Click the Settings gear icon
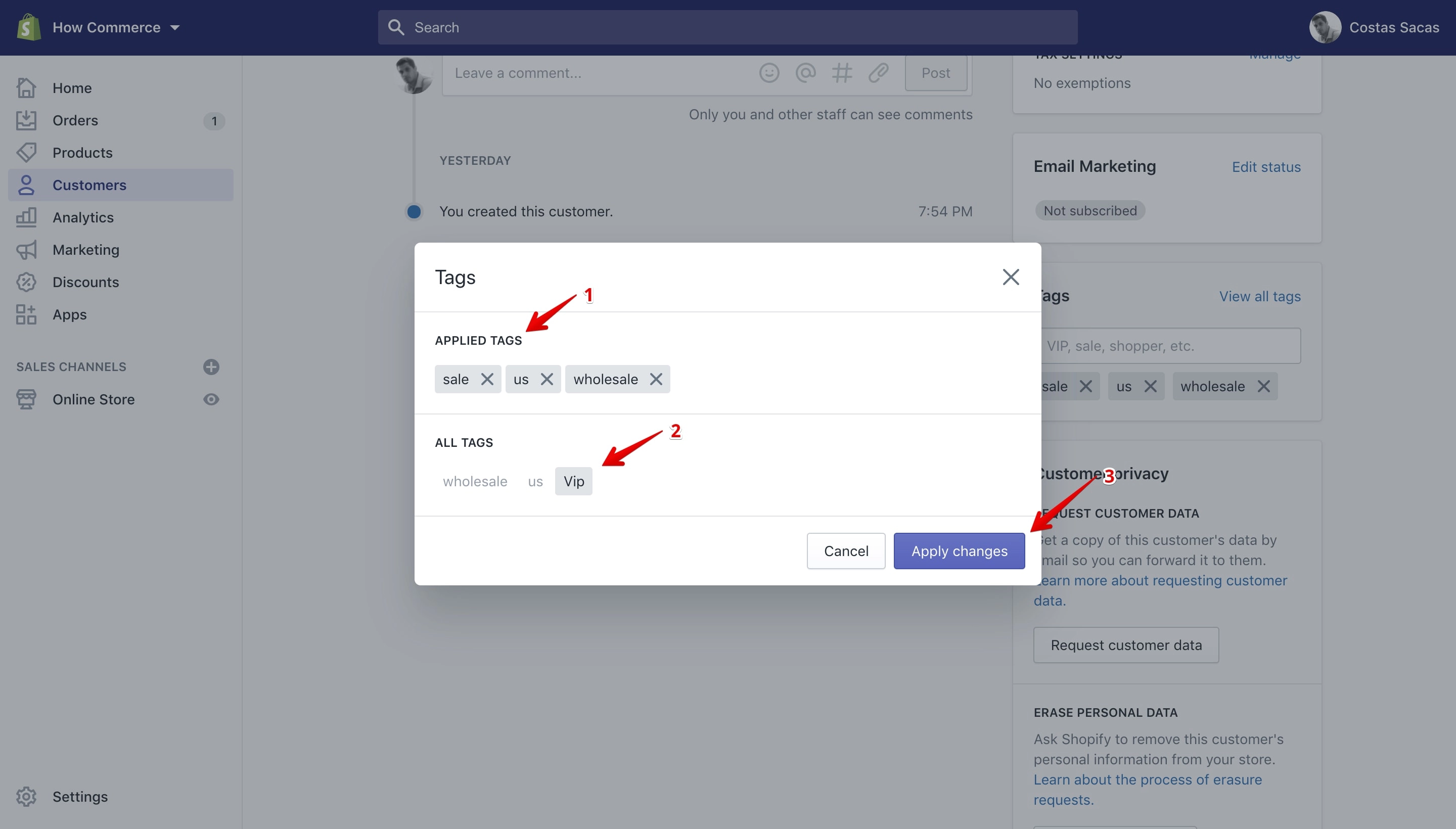This screenshot has height=829, width=1456. [26, 797]
